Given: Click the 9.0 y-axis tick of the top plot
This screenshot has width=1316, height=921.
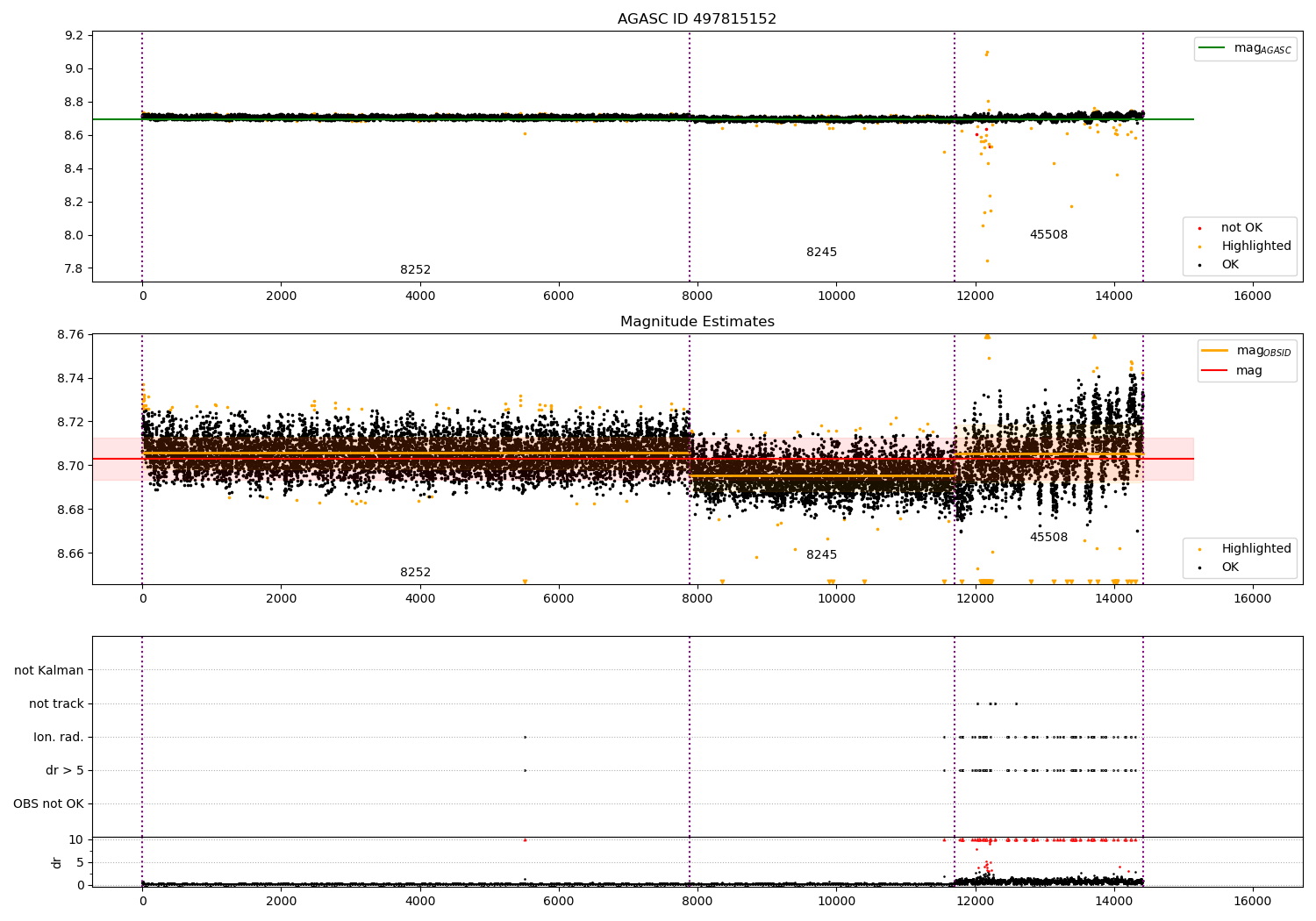Looking at the screenshot, I should [x=75, y=68].
